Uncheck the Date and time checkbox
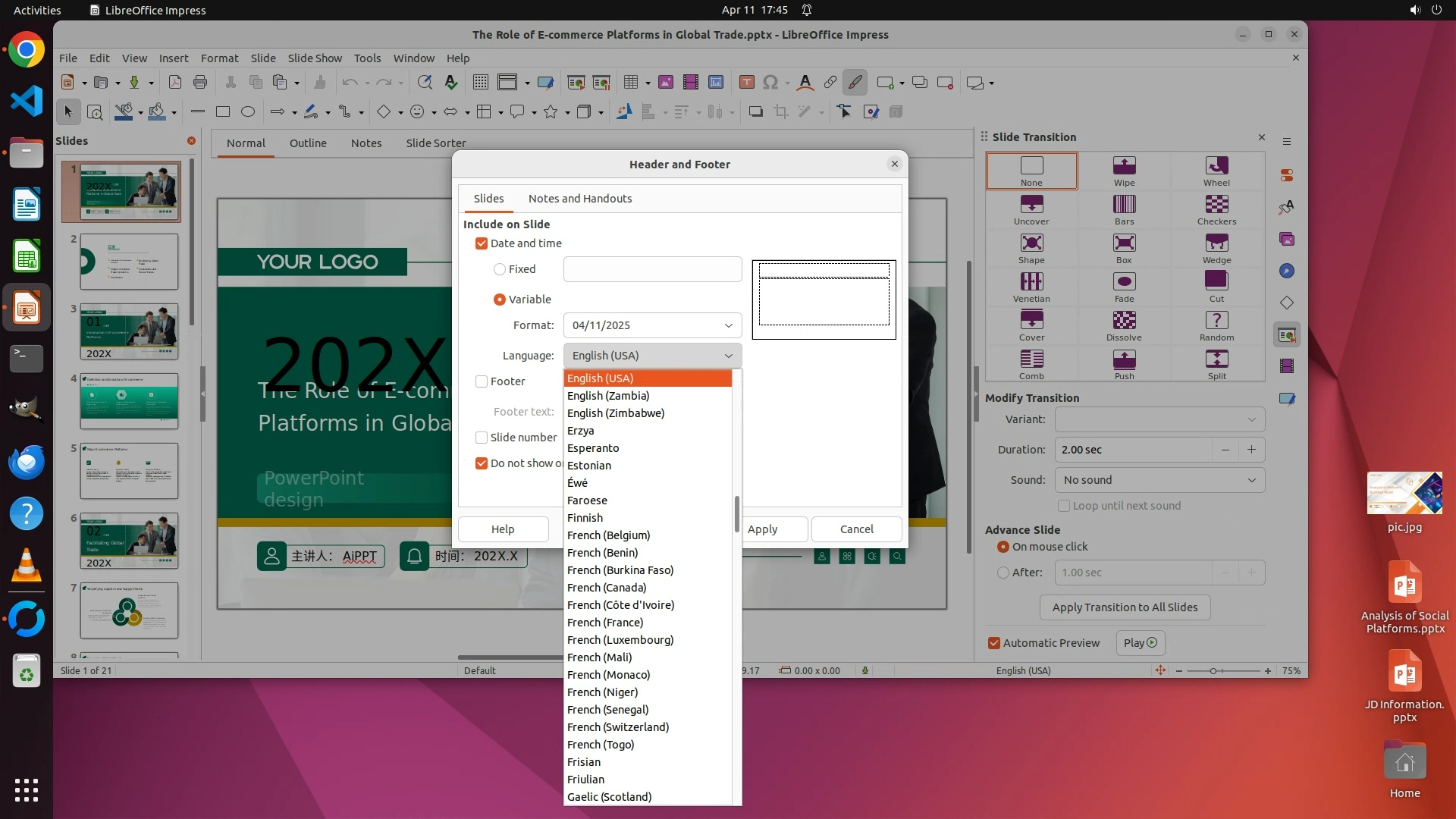Image resolution: width=1456 pixels, height=819 pixels. tap(482, 243)
